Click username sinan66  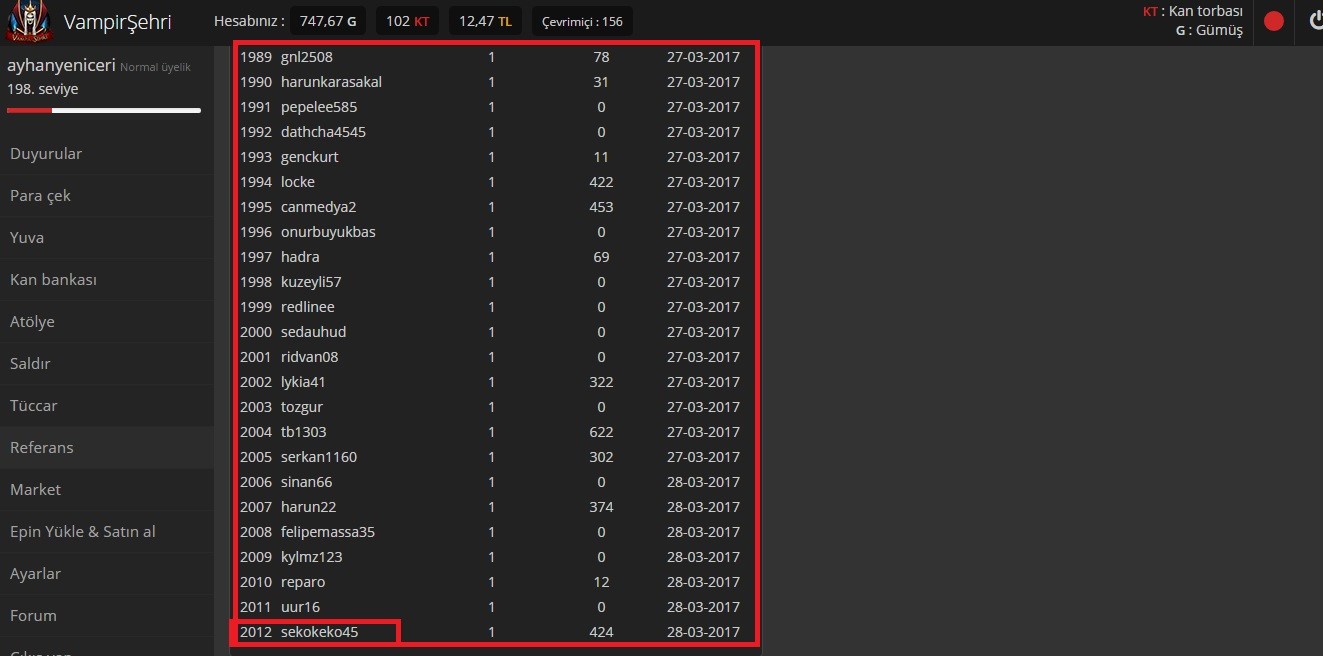[x=307, y=482]
